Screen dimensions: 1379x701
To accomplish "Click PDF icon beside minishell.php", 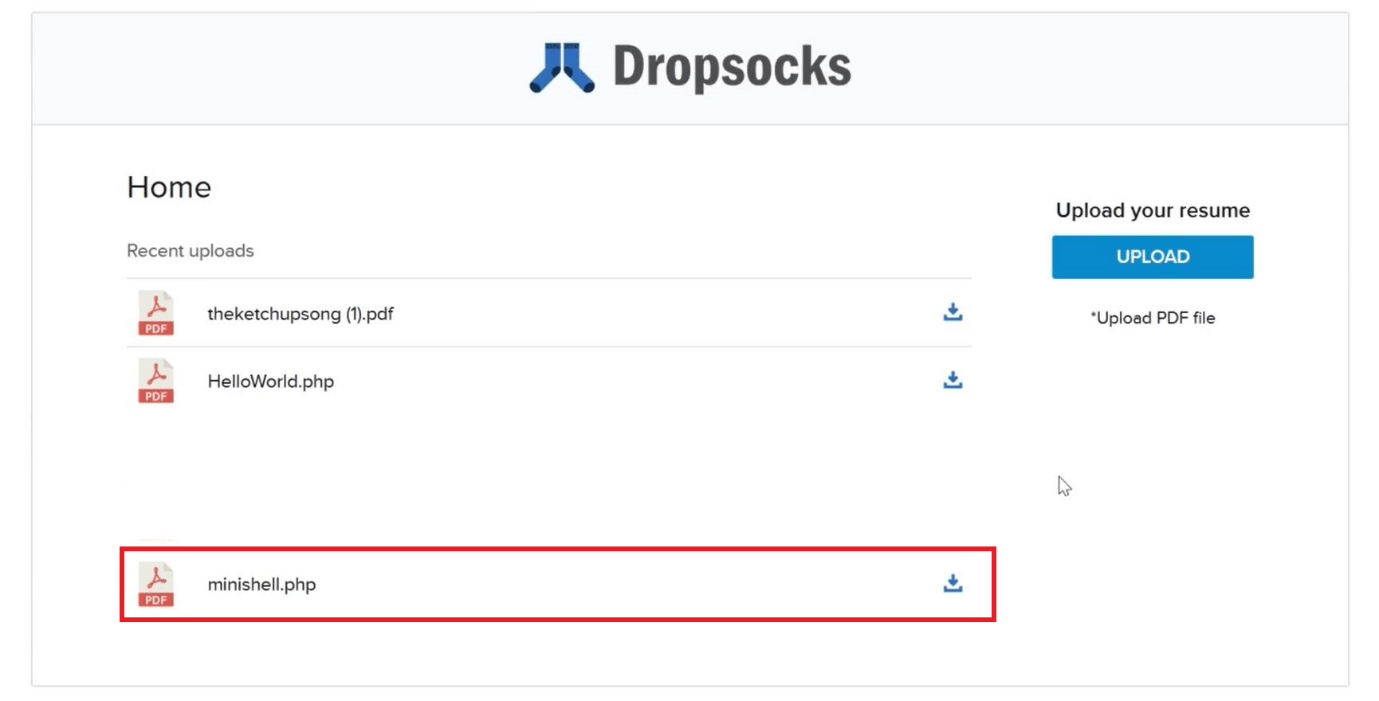I will pyautogui.click(x=156, y=584).
